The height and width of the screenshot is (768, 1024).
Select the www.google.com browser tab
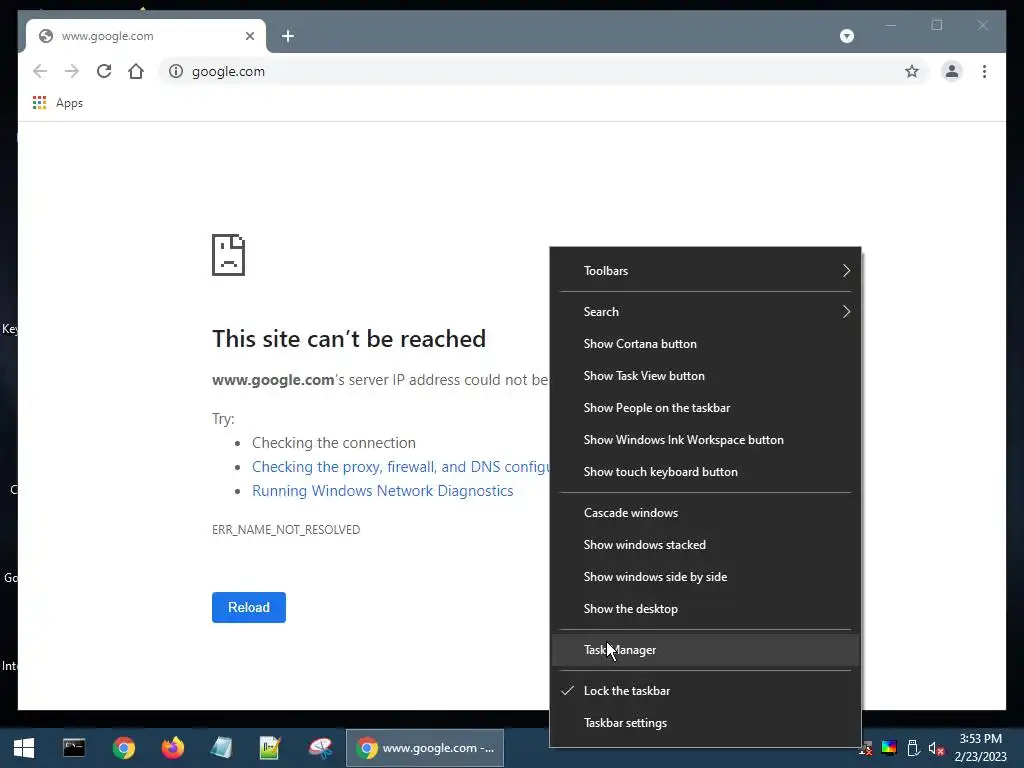146,36
